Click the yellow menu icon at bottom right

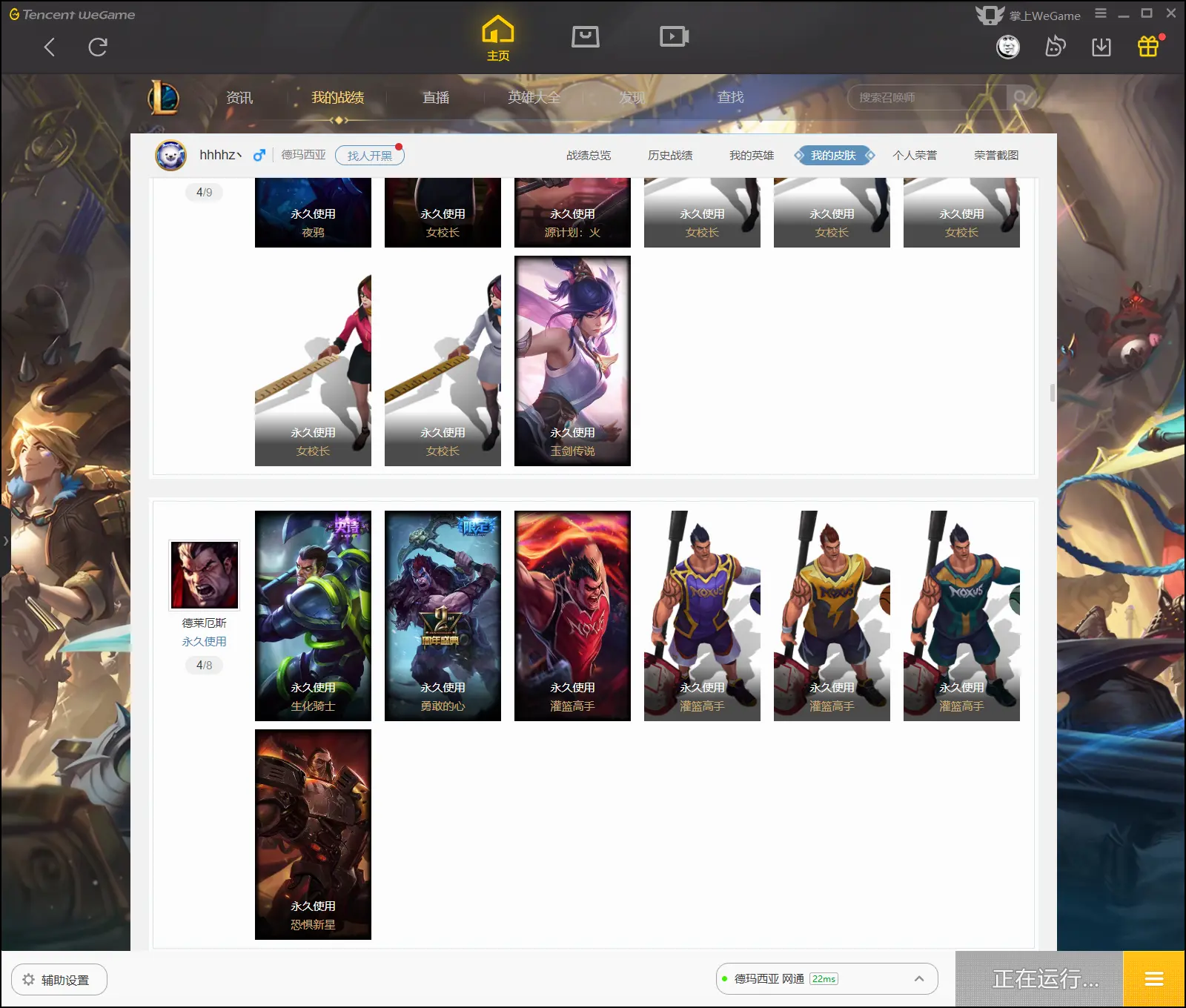point(1154,979)
